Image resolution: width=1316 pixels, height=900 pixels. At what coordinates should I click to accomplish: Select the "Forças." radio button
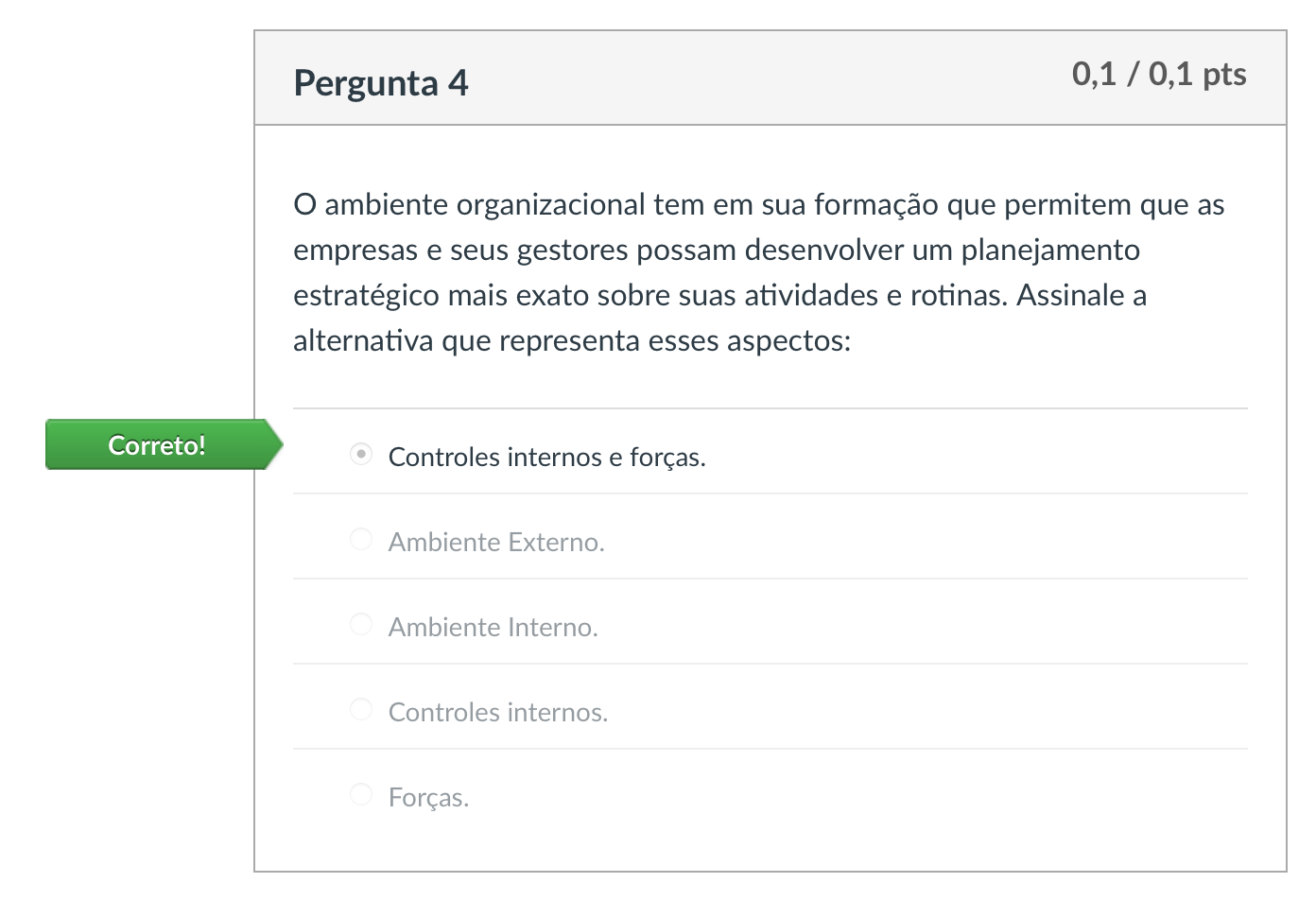coord(361,795)
